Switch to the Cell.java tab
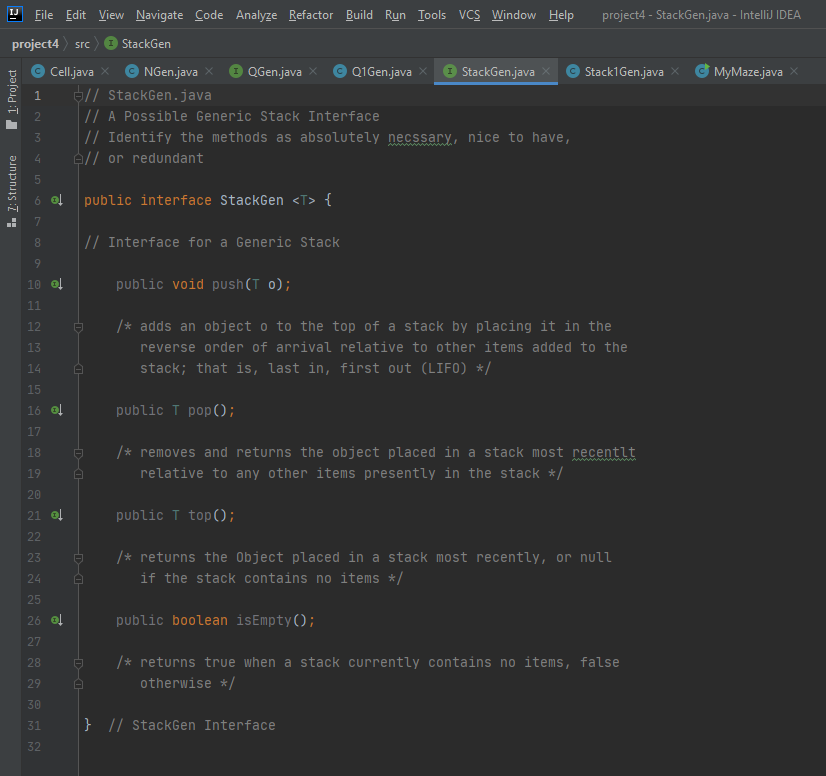The width and height of the screenshot is (826, 776). (x=72, y=72)
